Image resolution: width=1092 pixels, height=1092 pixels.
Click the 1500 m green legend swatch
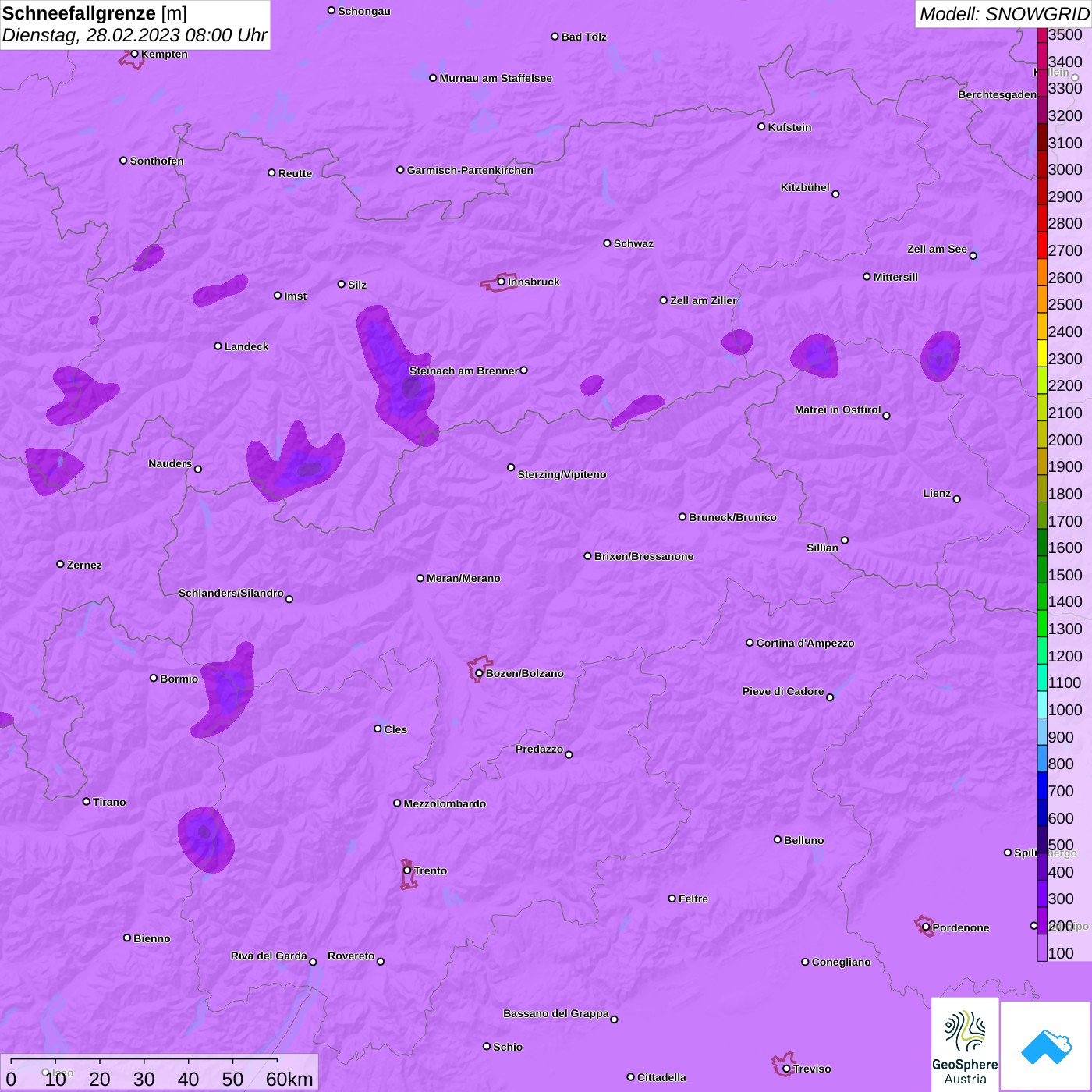pyautogui.click(x=1042, y=569)
